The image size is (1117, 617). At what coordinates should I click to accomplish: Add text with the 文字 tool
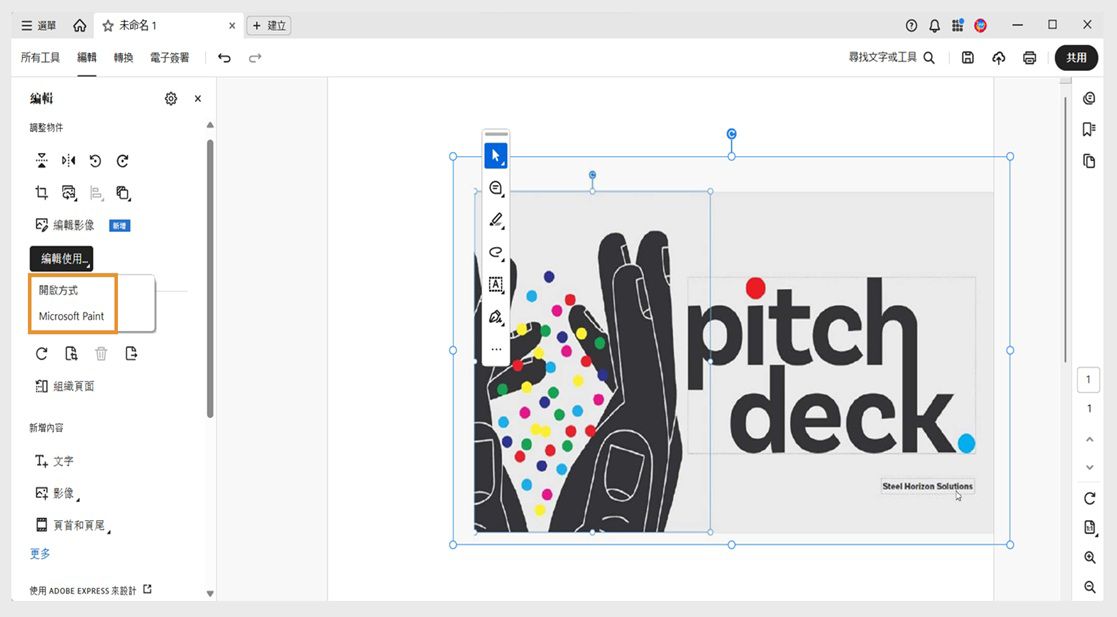pyautogui.click(x=54, y=461)
